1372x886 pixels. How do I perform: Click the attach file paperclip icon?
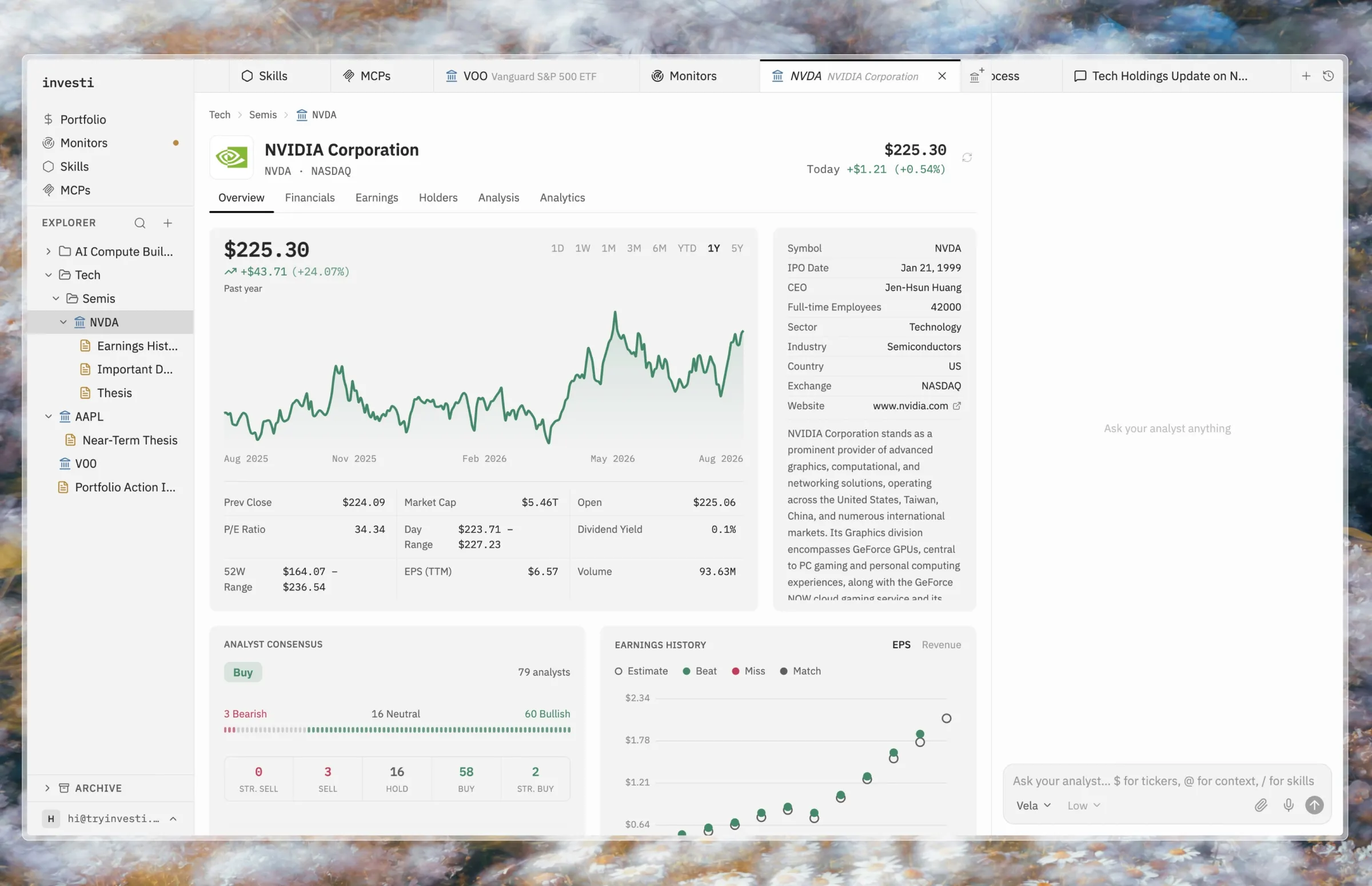click(1261, 805)
